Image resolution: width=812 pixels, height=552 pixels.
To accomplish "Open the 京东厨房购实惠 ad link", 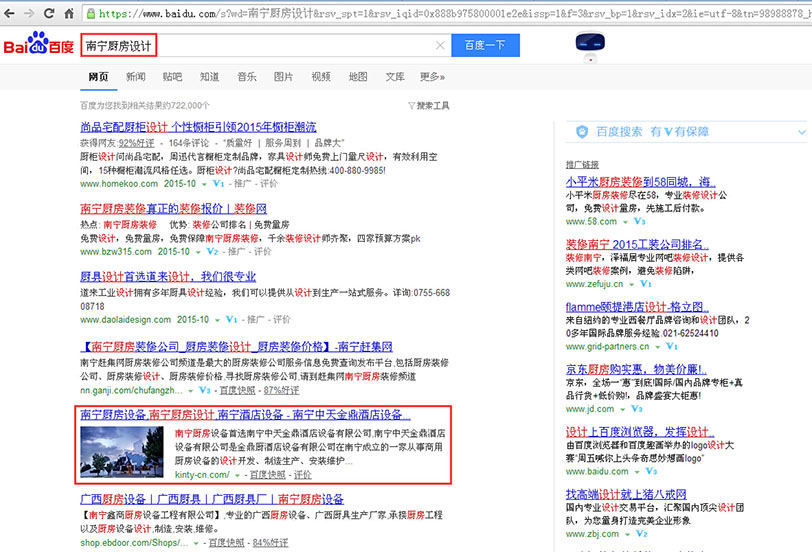I will click(636, 369).
